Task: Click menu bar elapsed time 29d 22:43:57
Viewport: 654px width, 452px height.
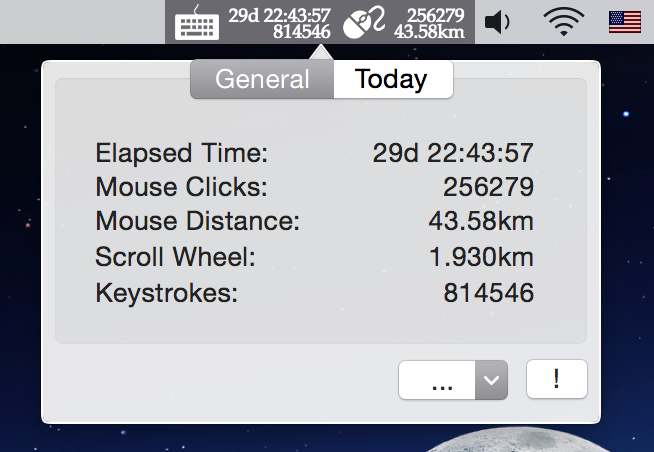Action: 279,14
